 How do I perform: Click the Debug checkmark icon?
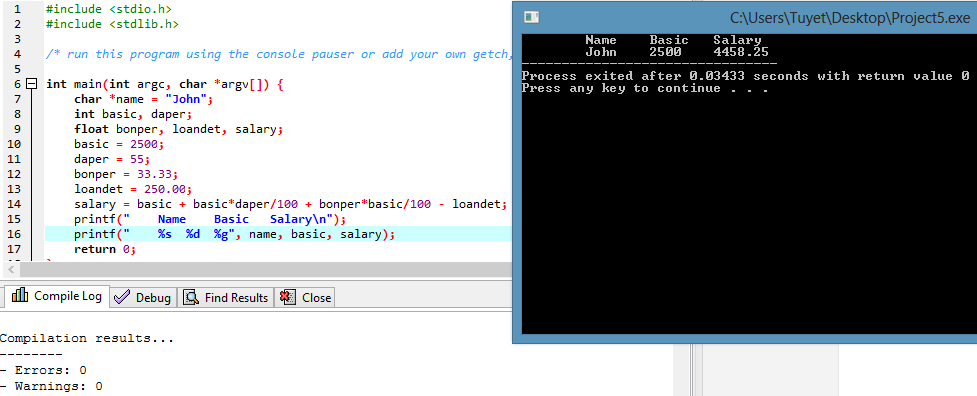click(x=122, y=298)
